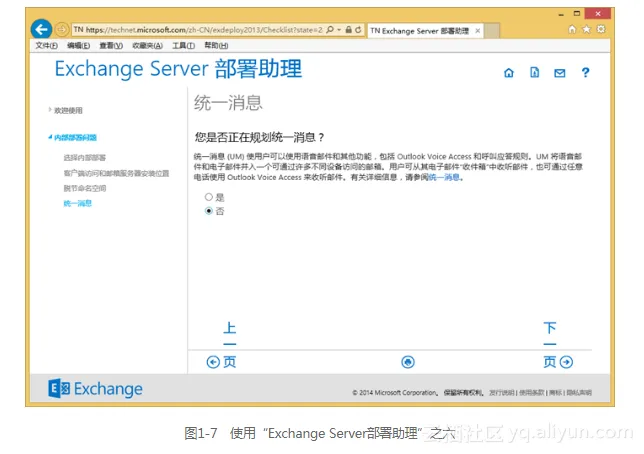The width and height of the screenshot is (644, 454).
Task: Click the center round icon in bottom navigation
Action: point(407,362)
